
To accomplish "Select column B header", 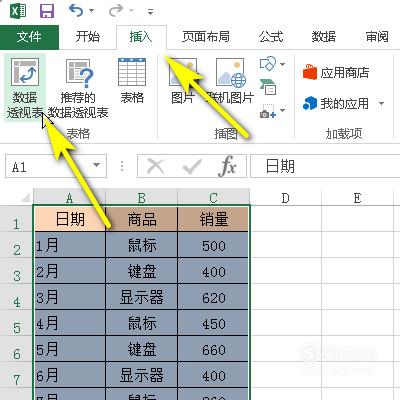I will click(x=142, y=198).
